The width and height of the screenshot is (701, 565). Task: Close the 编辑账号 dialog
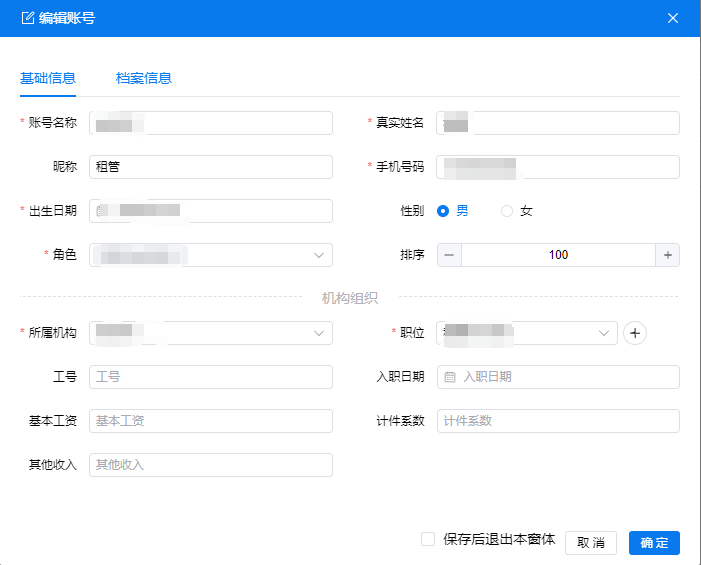click(673, 18)
